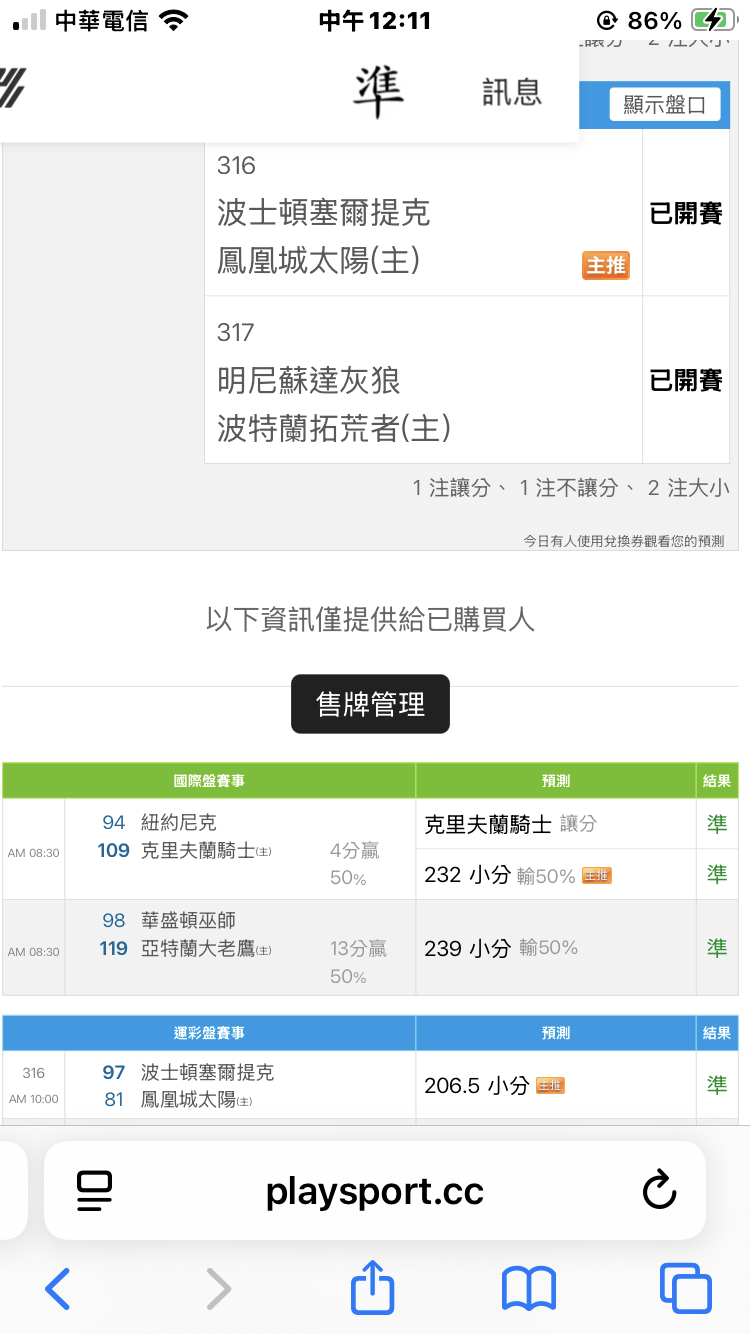The width and height of the screenshot is (750, 1334).
Task: Click the 售牌管理 button
Action: (x=370, y=704)
